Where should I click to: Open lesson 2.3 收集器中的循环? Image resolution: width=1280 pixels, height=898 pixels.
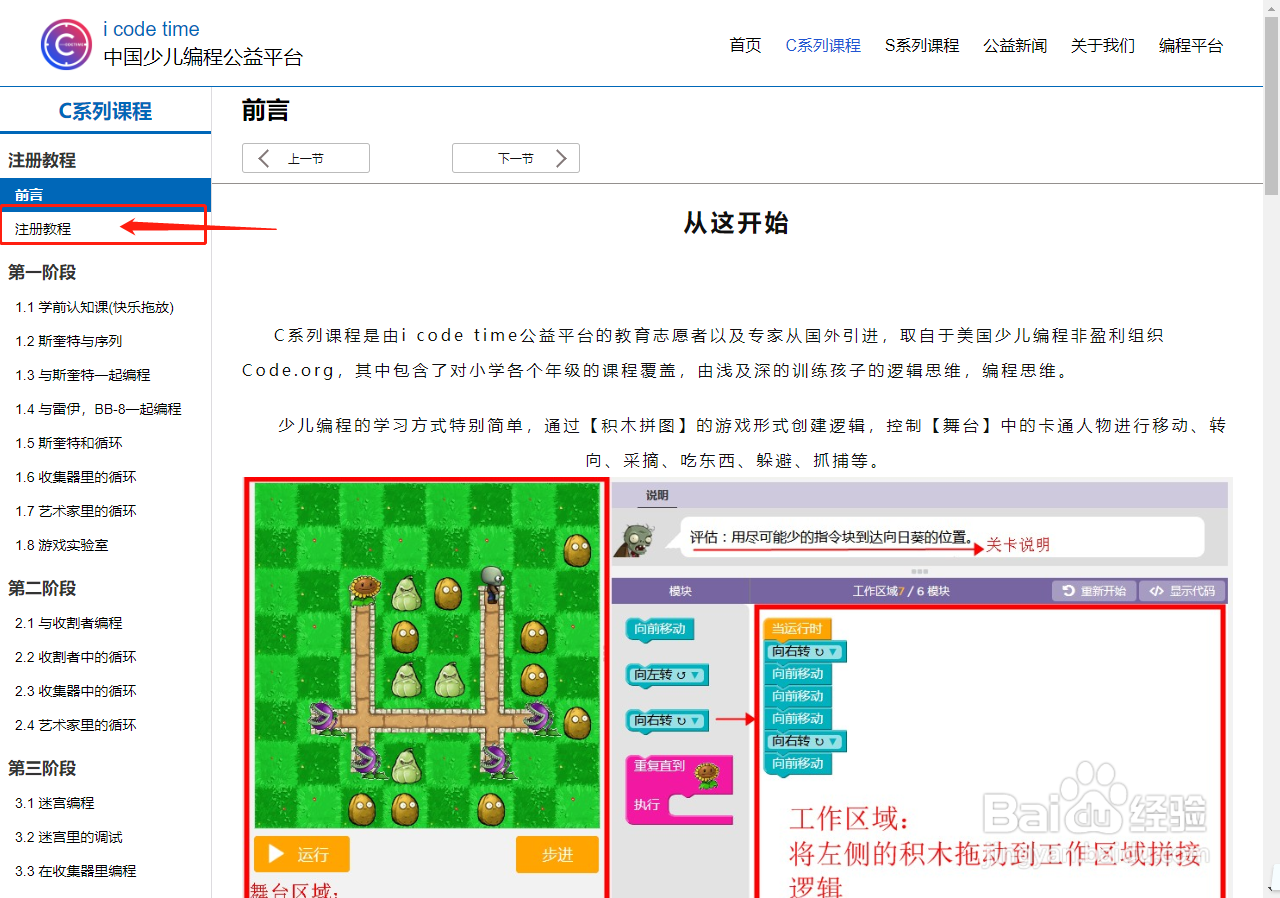coord(75,691)
